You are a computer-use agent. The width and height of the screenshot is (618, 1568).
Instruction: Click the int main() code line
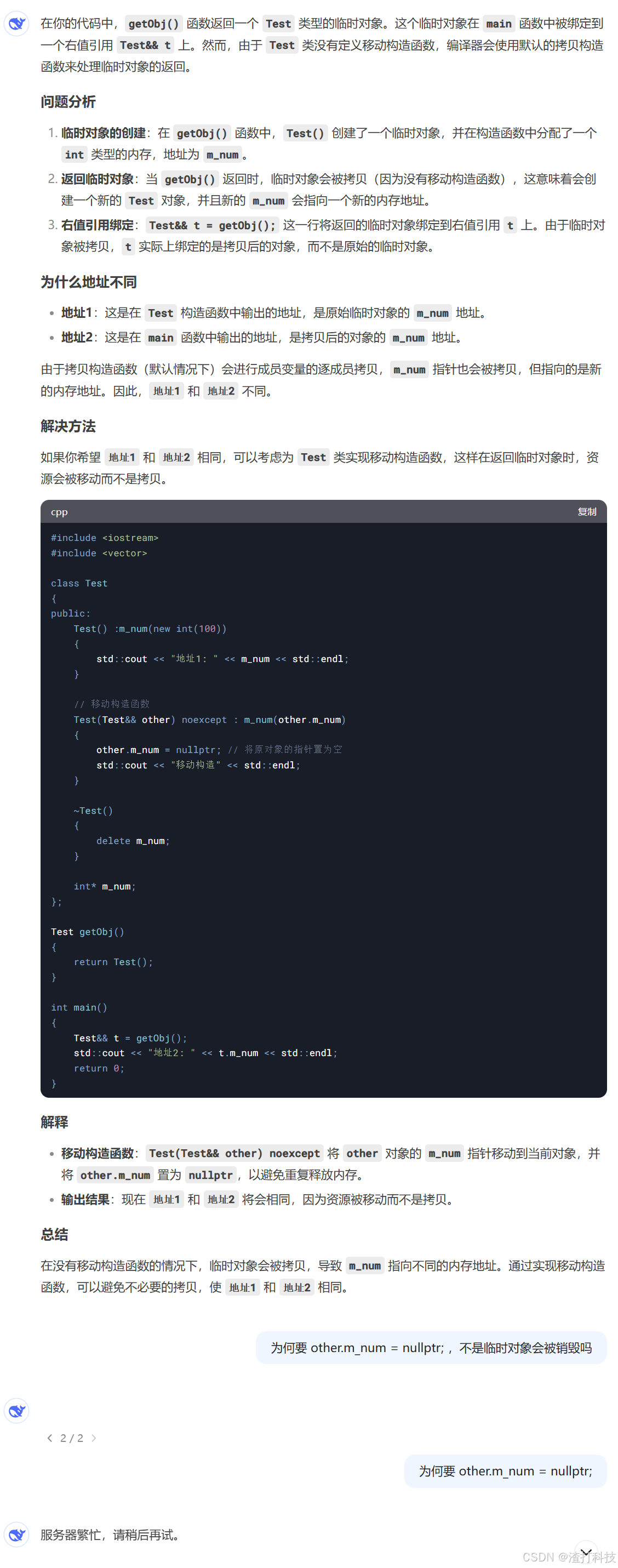pyautogui.click(x=79, y=1007)
